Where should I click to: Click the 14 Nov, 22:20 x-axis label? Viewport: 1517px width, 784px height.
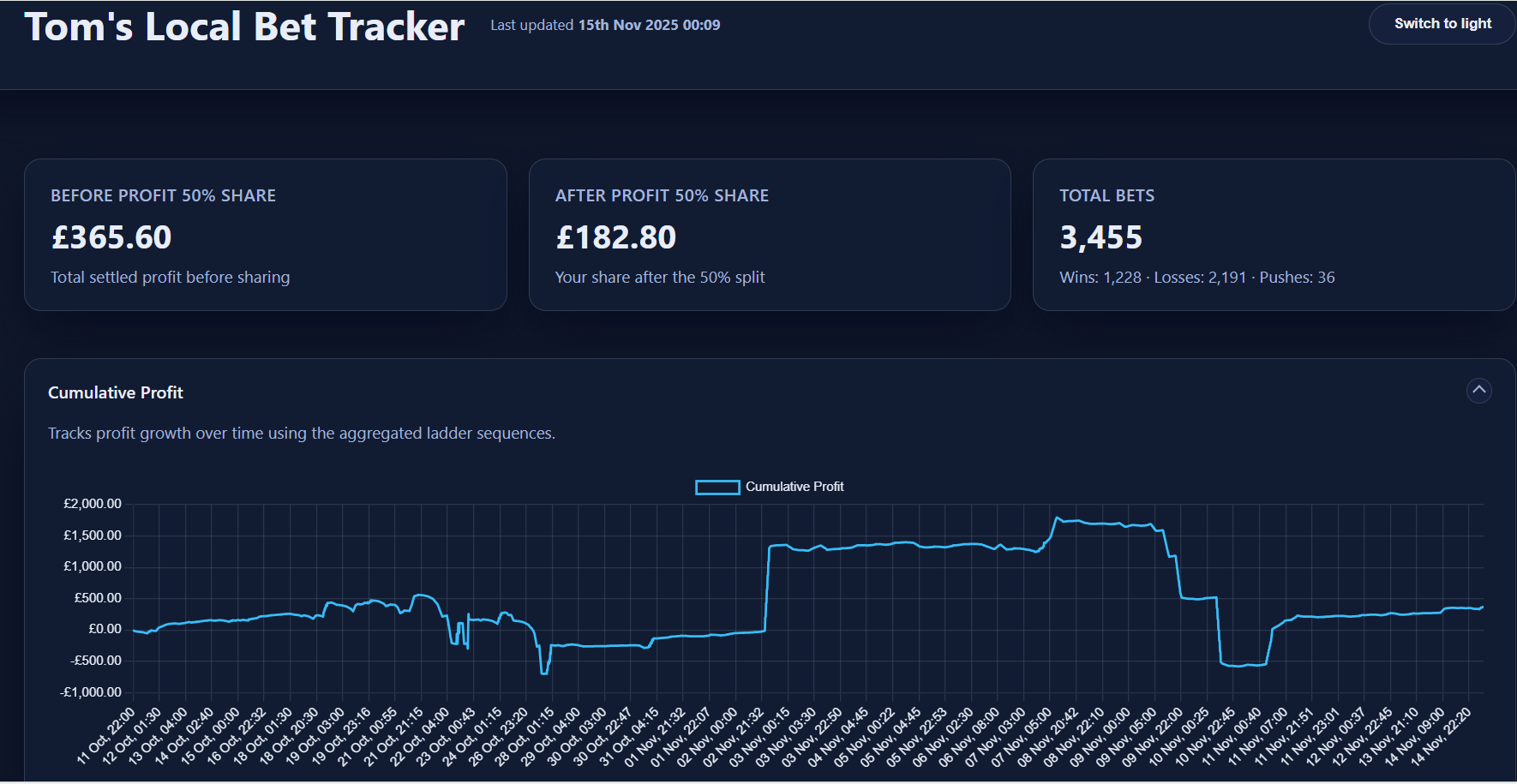click(x=1442, y=734)
